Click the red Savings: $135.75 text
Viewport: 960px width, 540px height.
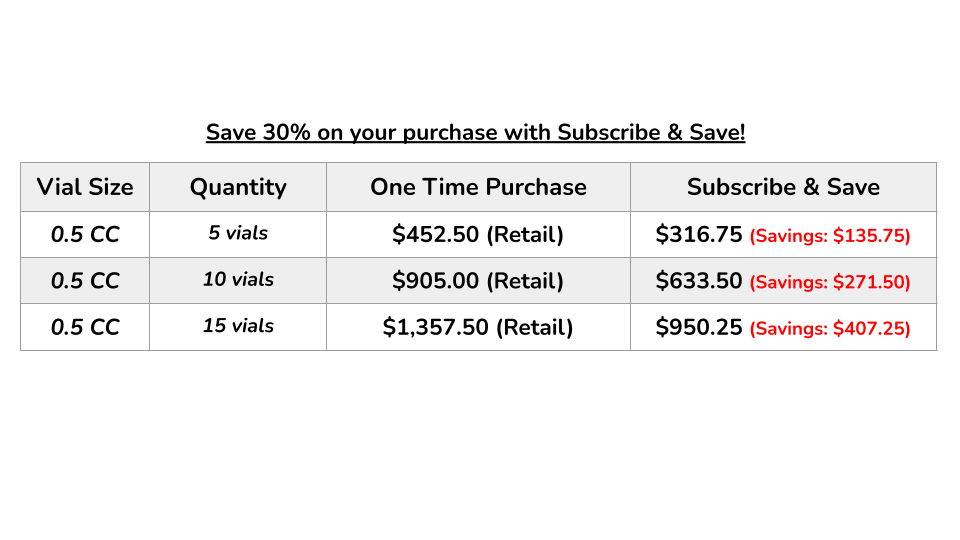click(x=830, y=236)
